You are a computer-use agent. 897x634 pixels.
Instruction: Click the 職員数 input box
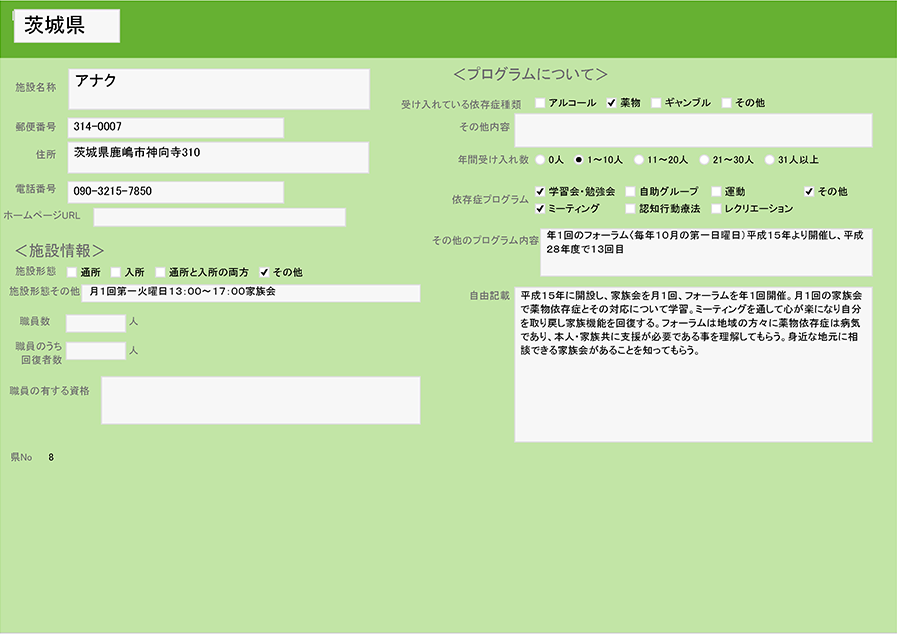[95, 323]
